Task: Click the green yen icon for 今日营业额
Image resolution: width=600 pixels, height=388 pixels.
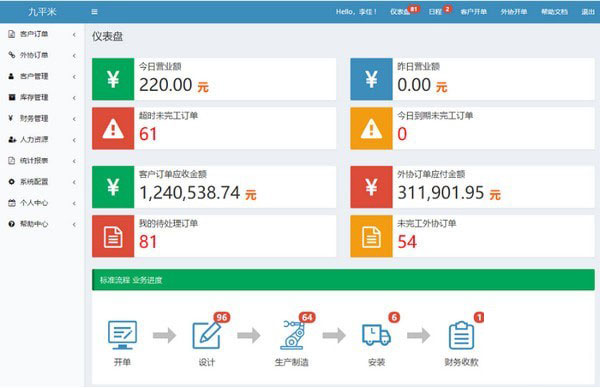Action: tap(113, 79)
